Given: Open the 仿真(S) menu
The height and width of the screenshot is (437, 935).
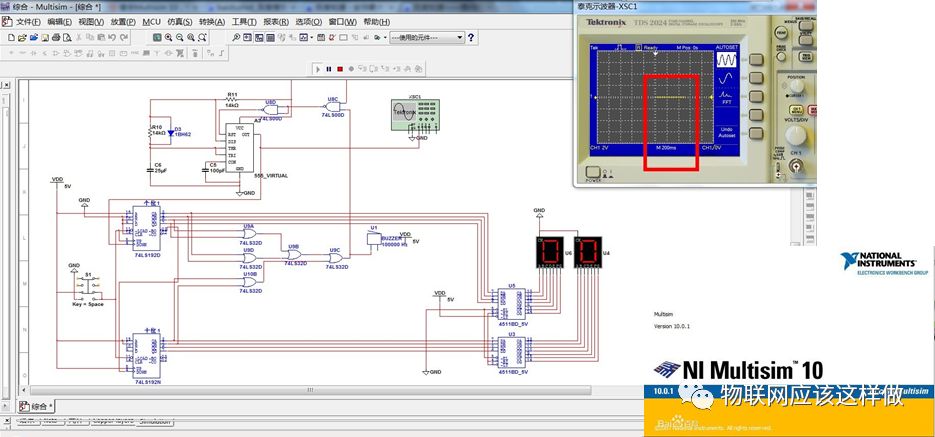Looking at the screenshot, I should [179, 22].
